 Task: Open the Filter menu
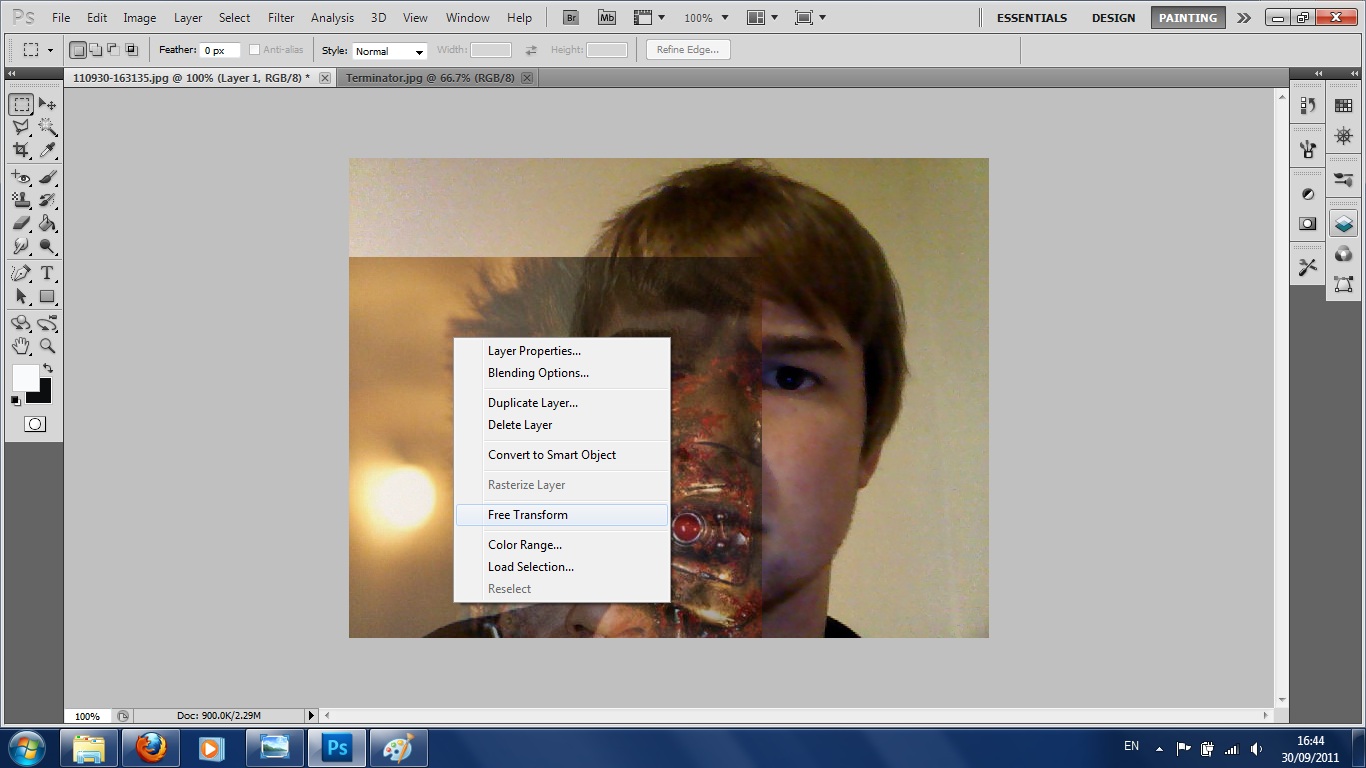coord(281,17)
